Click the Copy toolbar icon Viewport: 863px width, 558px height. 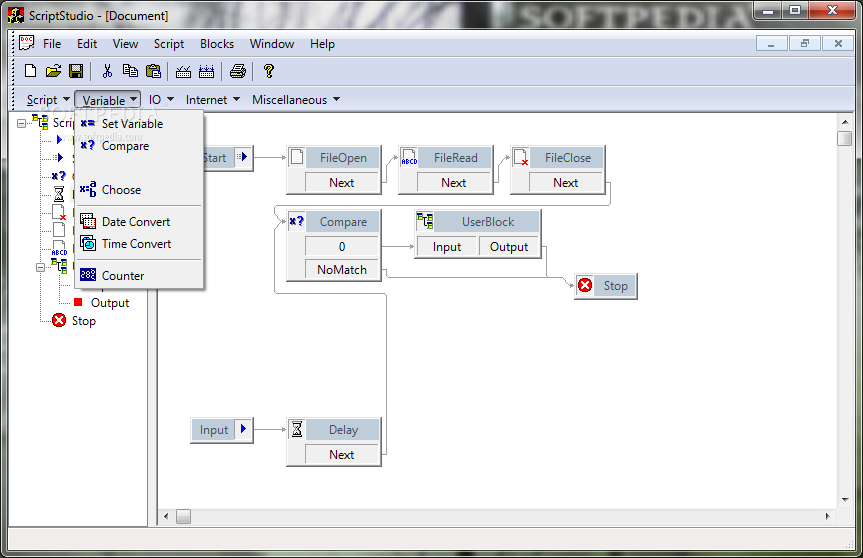130,71
